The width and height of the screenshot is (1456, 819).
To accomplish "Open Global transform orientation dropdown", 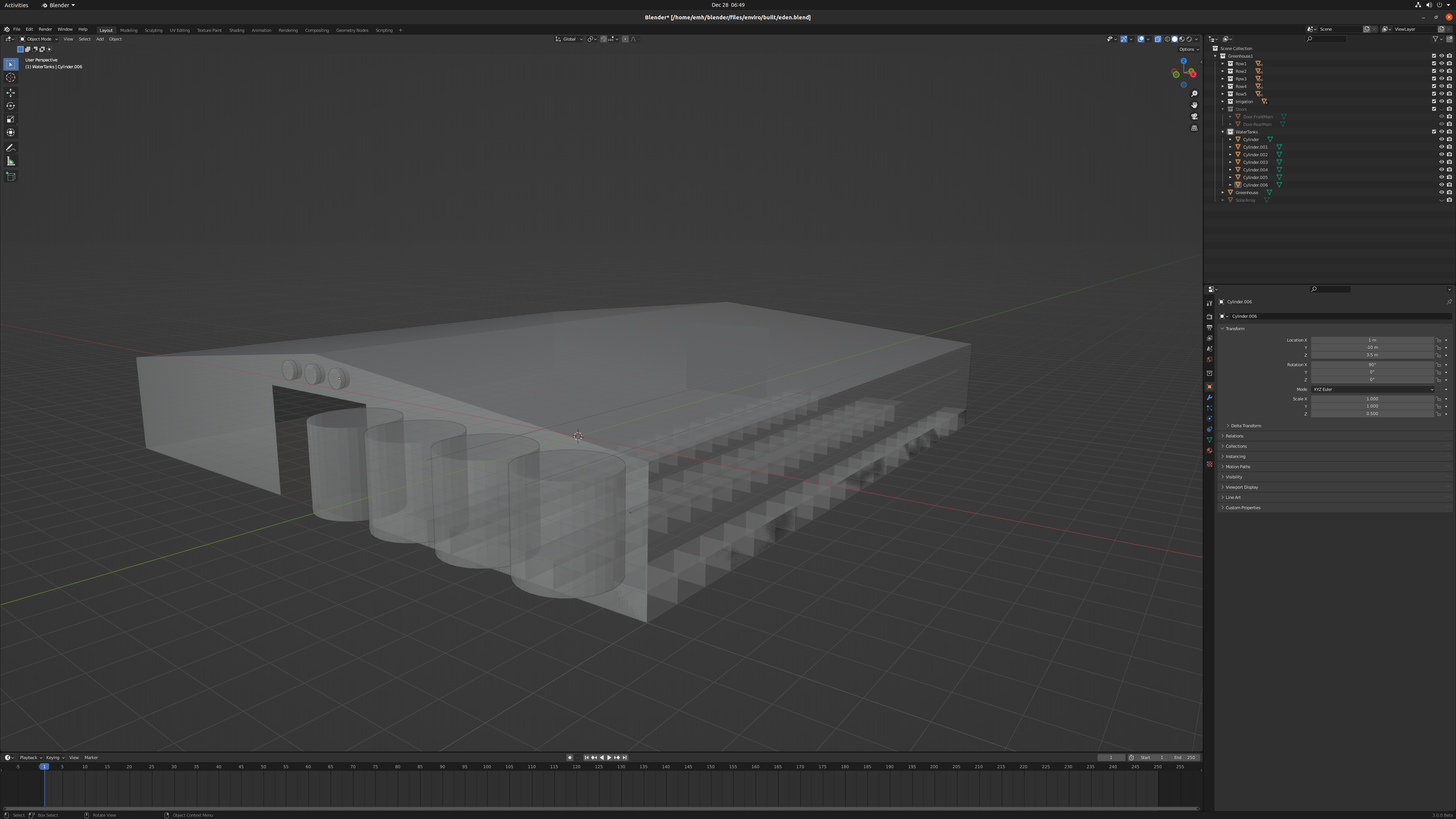I will coord(569,39).
